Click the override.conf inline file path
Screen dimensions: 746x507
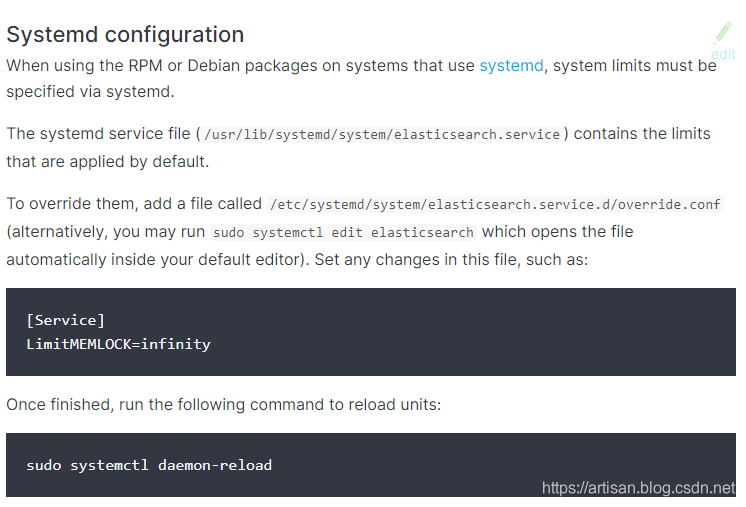coord(494,204)
